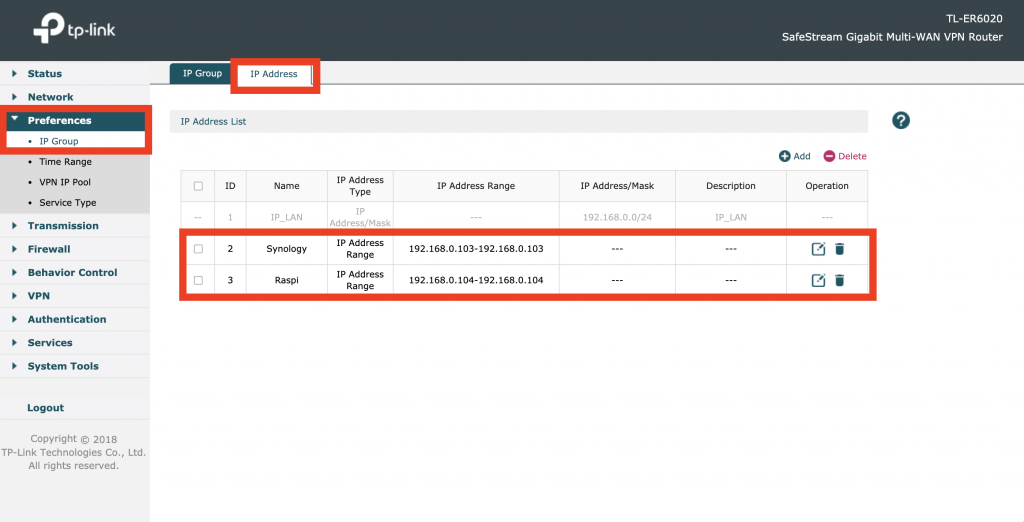Click the edit icon for Synology entry
The height and width of the screenshot is (522, 1024).
coord(818,248)
